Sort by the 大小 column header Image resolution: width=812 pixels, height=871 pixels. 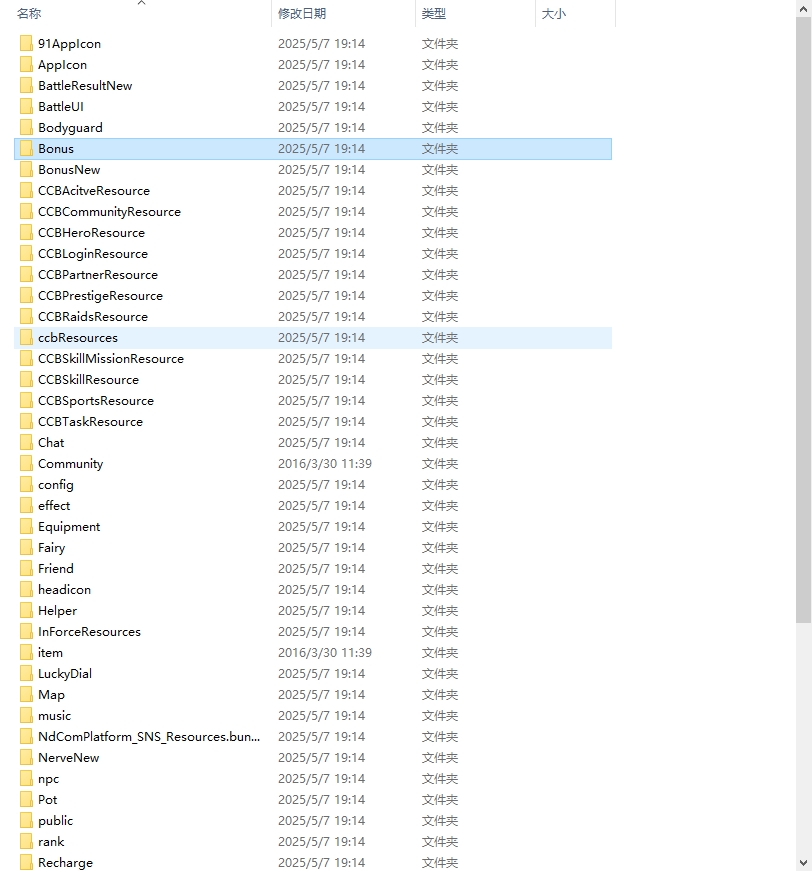553,13
